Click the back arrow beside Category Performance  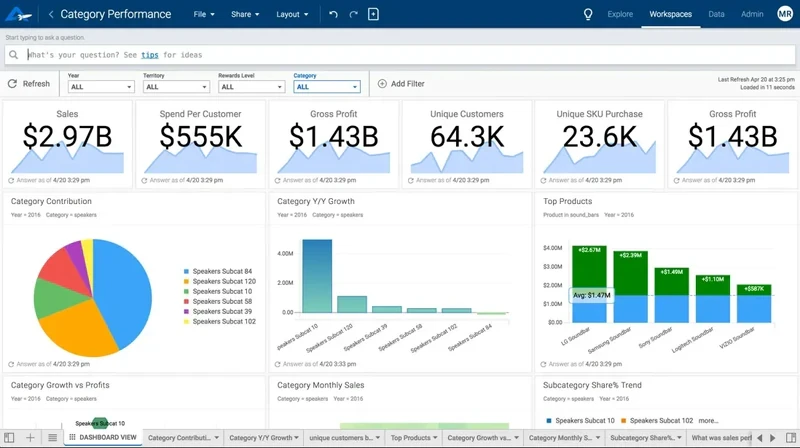coord(52,15)
